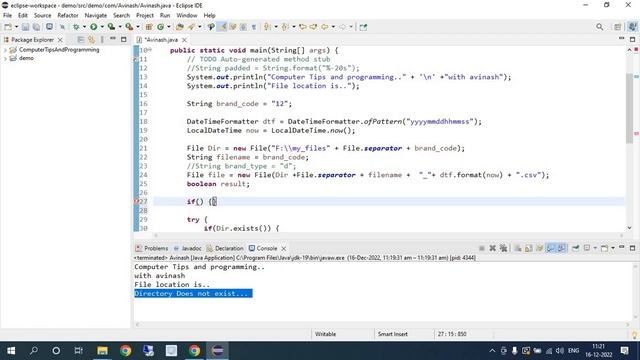Click the Next Annotation icon
The width and height of the screenshot is (640, 360).
click(267, 27)
